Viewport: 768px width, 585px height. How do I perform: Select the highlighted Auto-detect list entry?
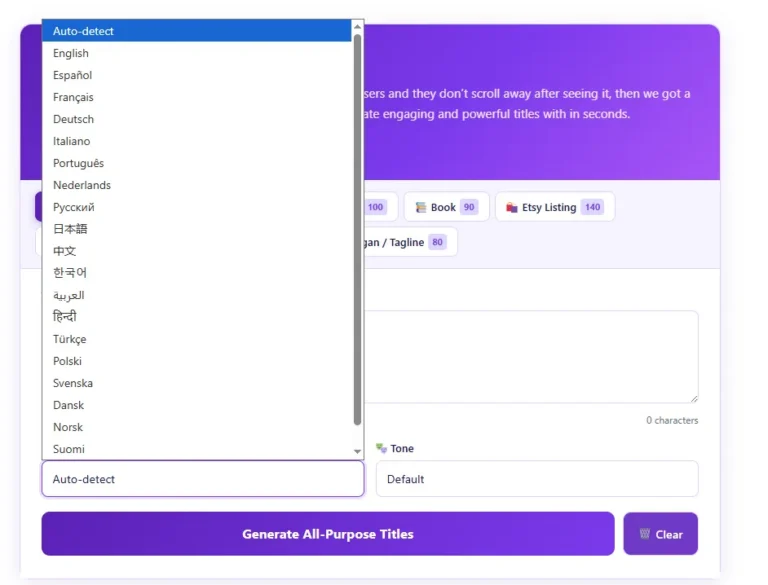coord(83,31)
